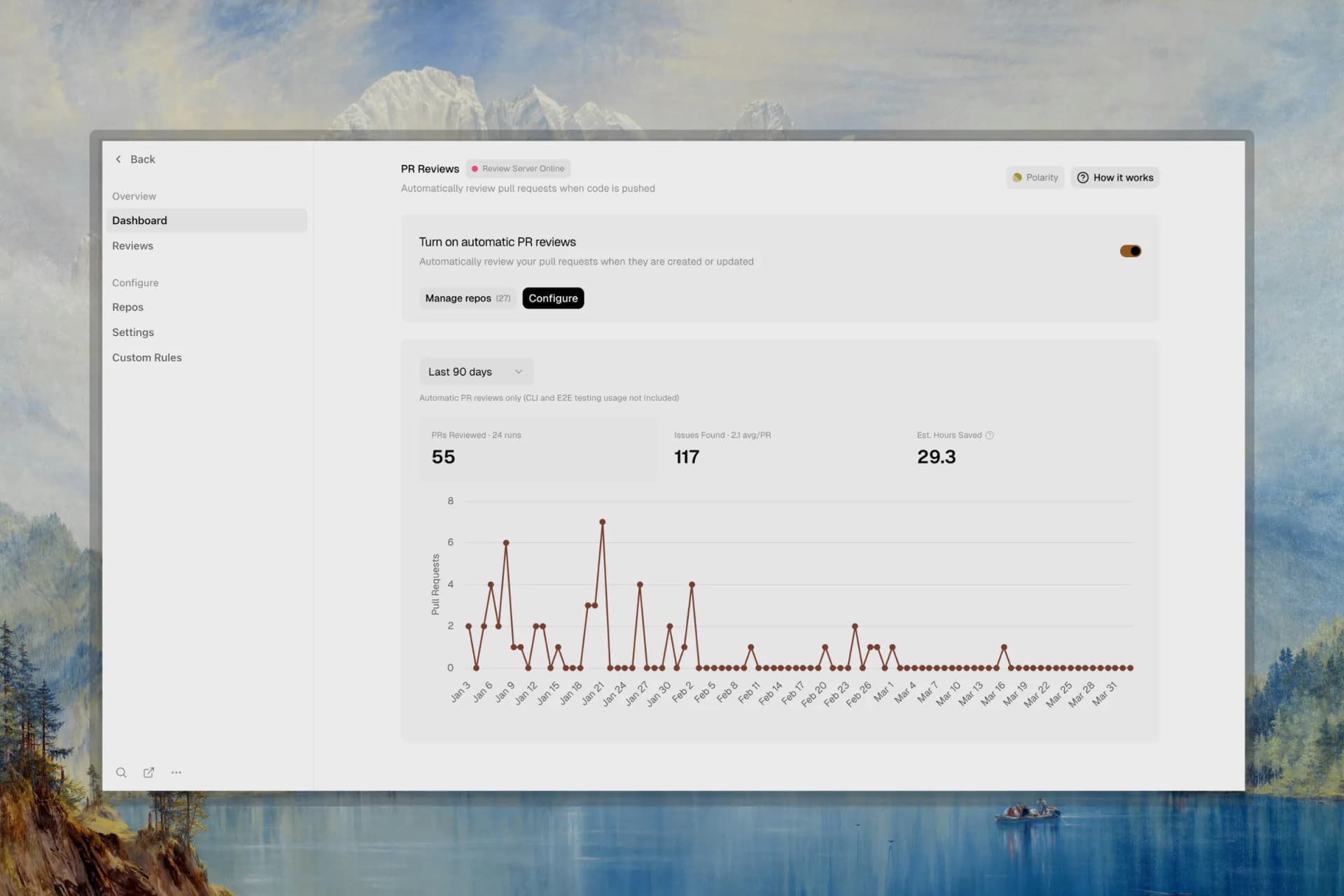This screenshot has height=896, width=1344.
Task: Click the Manage repos button
Action: [468, 298]
